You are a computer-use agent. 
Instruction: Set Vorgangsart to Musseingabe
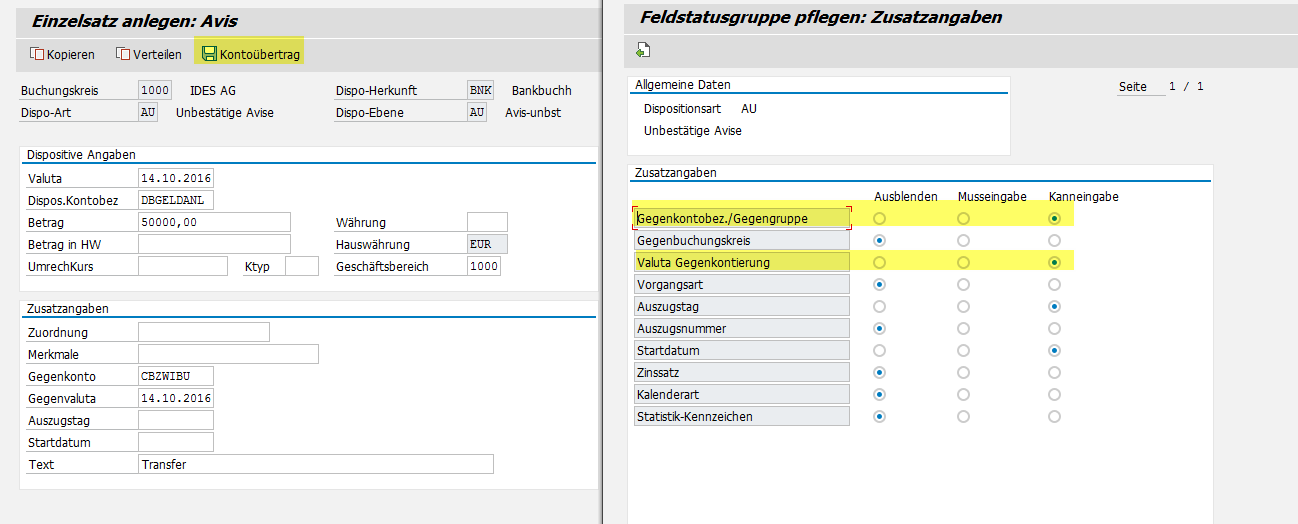tap(963, 284)
